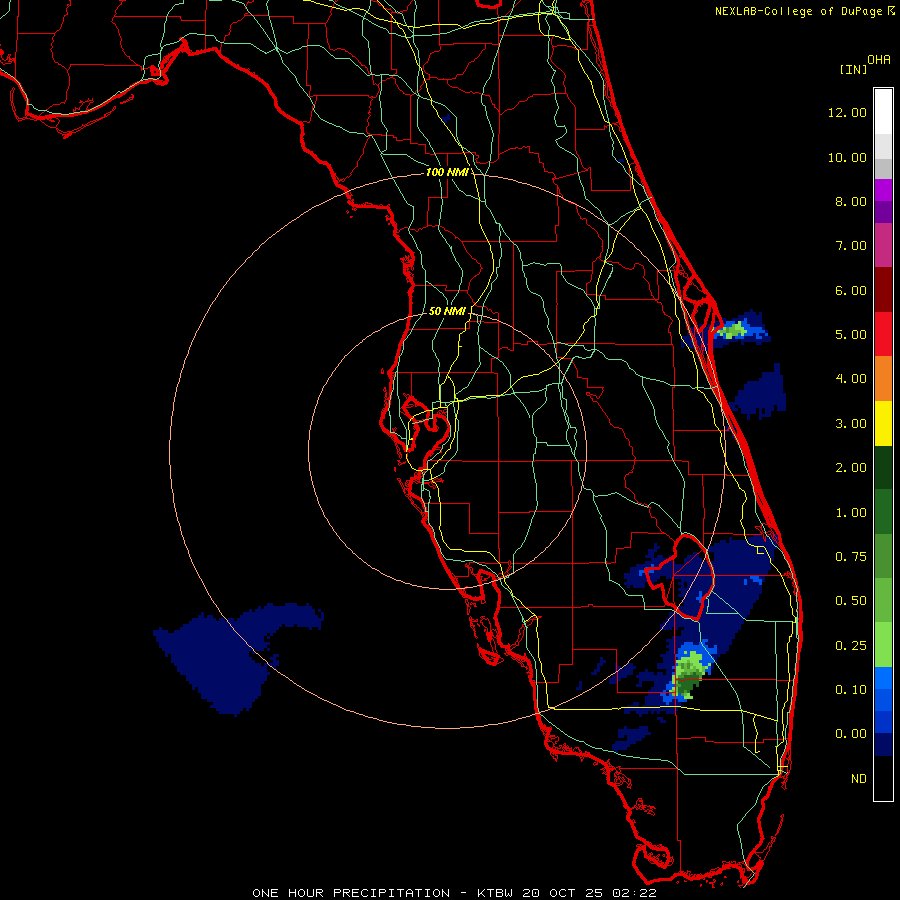This screenshot has height=900, width=900.
Task: Select the bright red swatch in the legend
Action: click(x=883, y=334)
